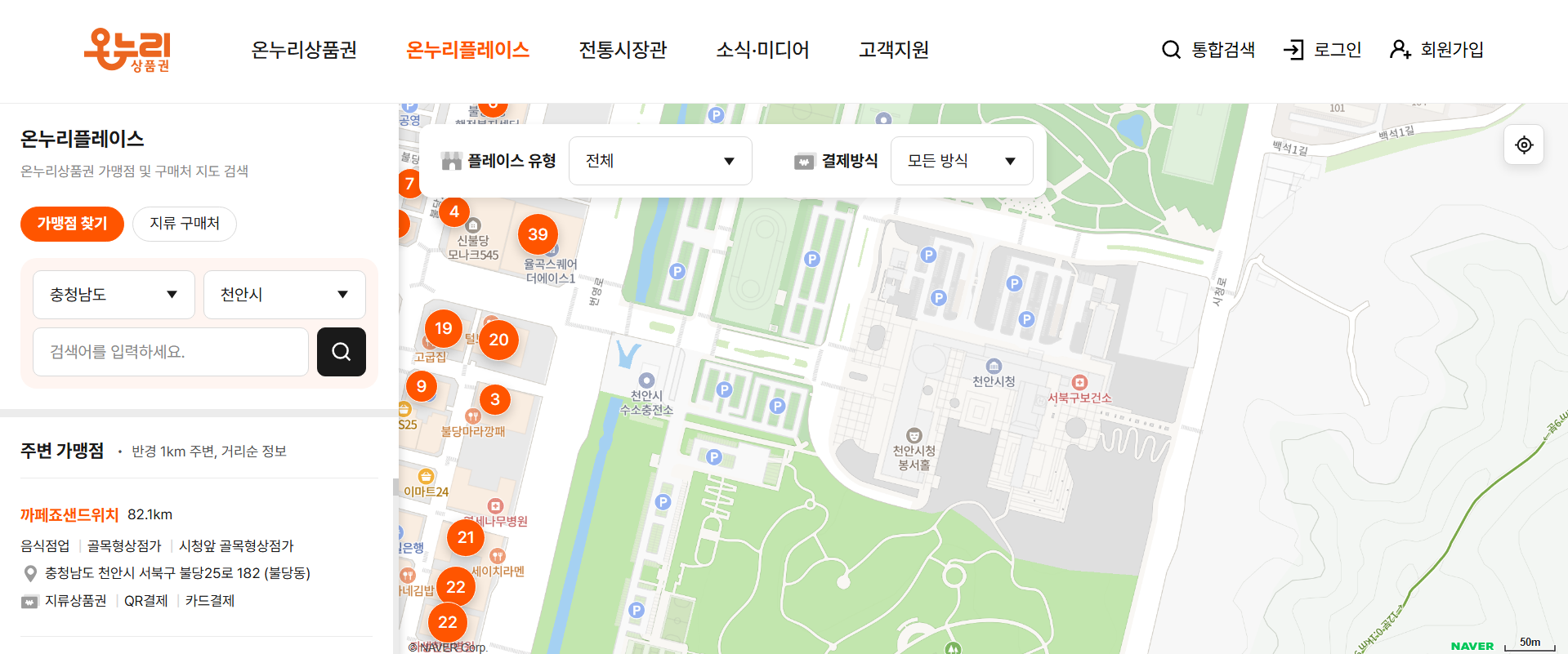Click the NAVER logo on map
The image size is (1568, 654).
point(1472,646)
